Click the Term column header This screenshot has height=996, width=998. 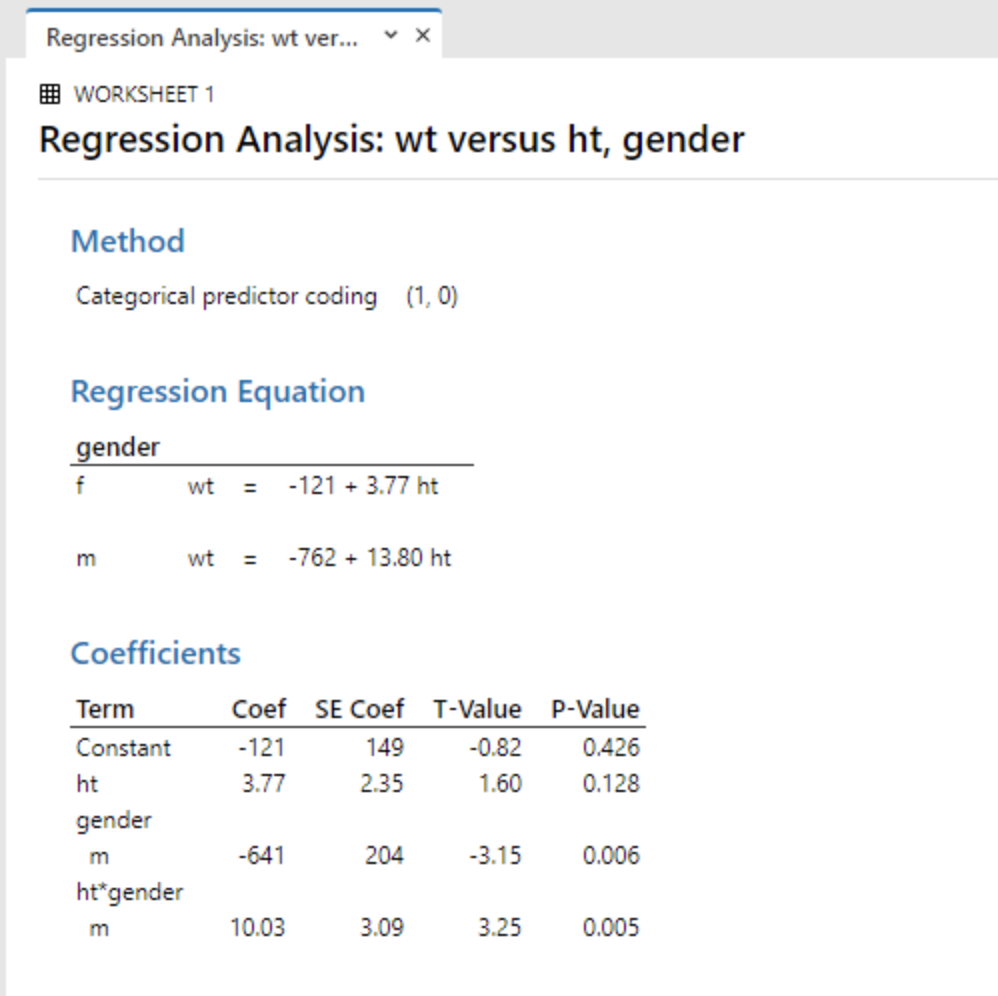(x=104, y=709)
